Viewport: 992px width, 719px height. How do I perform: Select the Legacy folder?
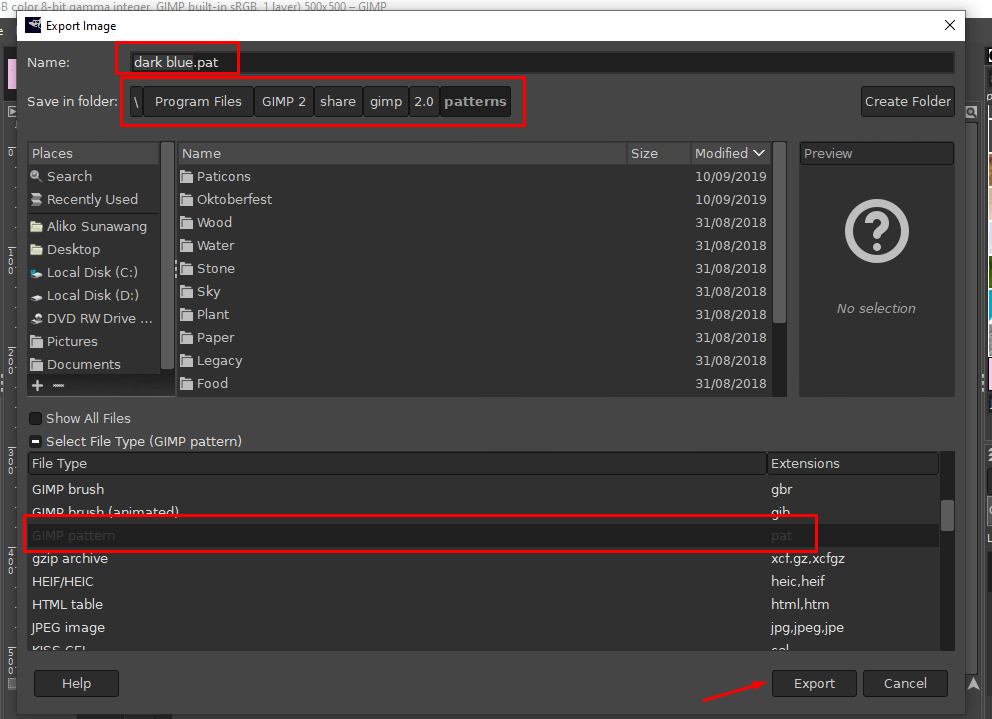[474, 361]
